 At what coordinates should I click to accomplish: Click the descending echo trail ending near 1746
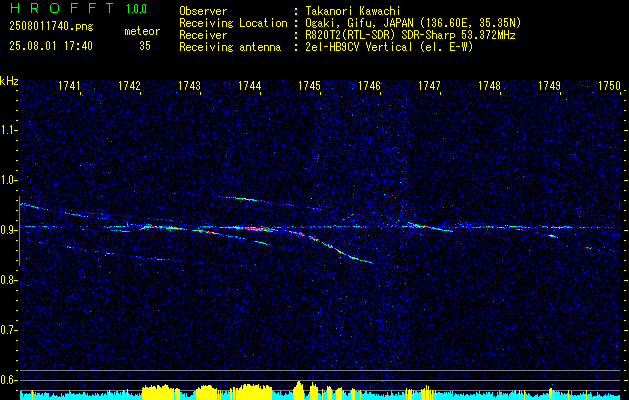[x=333, y=247]
